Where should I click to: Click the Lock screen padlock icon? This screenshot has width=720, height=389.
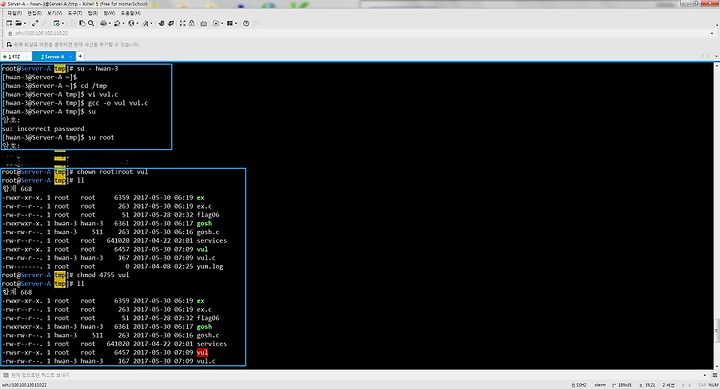[192, 23]
